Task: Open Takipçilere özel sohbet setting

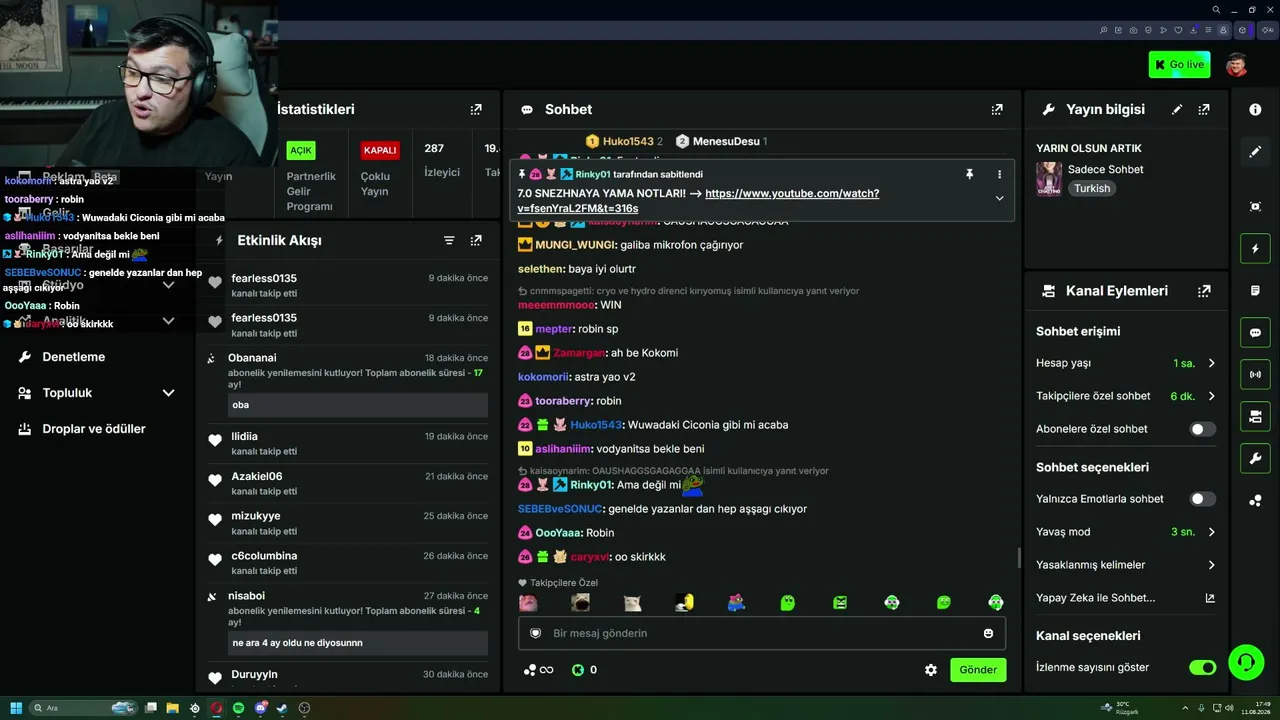Action: point(1126,396)
